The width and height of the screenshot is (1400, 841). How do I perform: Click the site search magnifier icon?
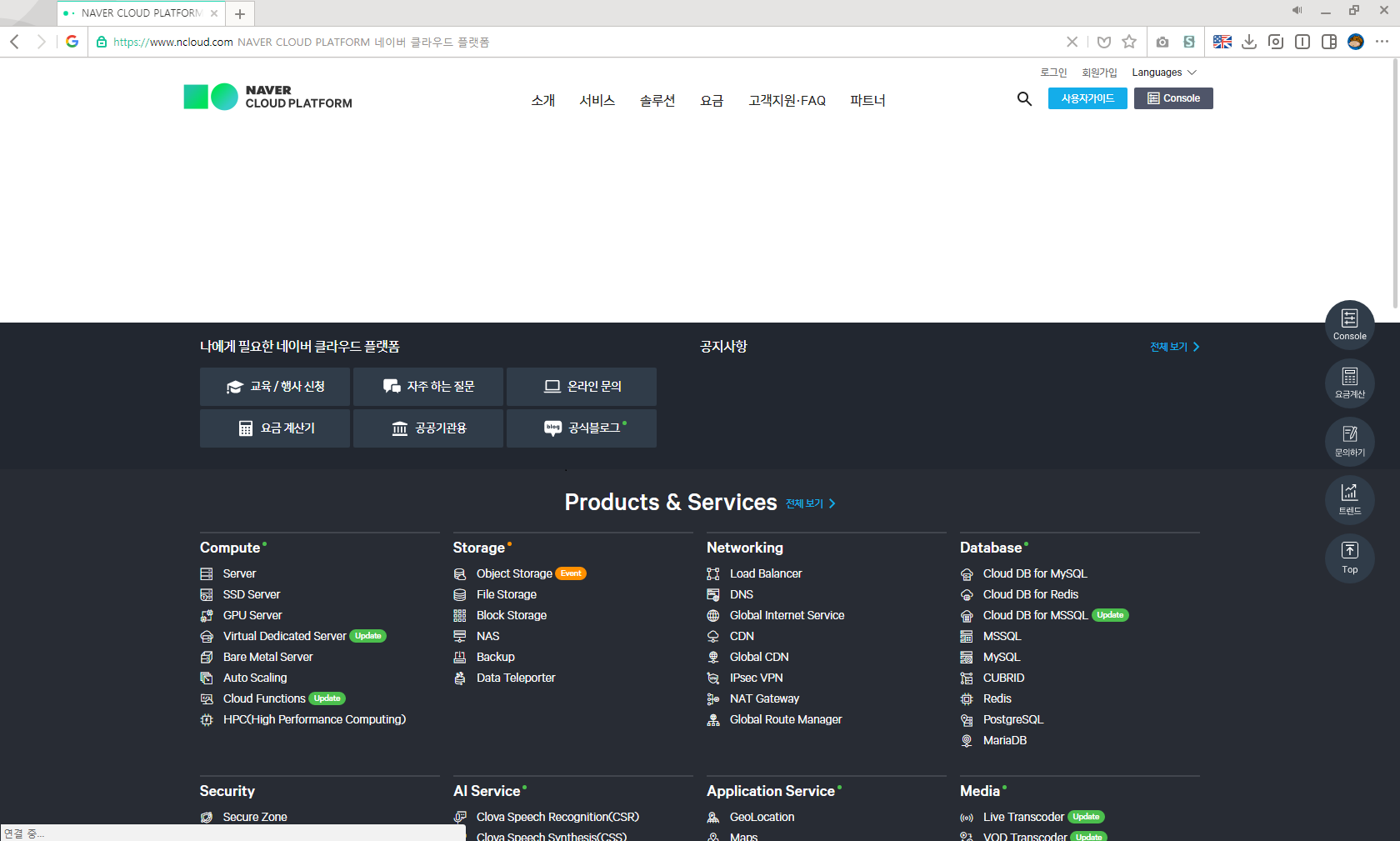pyautogui.click(x=1024, y=99)
